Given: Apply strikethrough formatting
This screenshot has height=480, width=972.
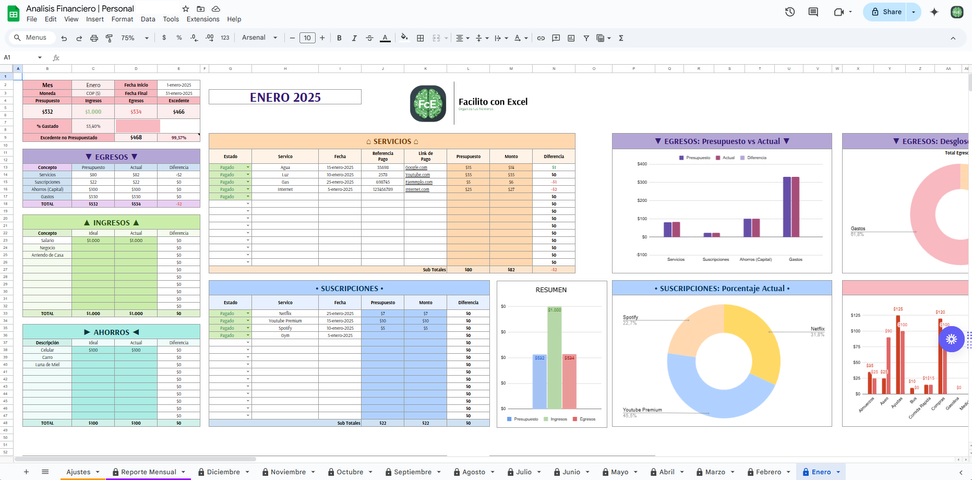Looking at the screenshot, I should [369, 38].
